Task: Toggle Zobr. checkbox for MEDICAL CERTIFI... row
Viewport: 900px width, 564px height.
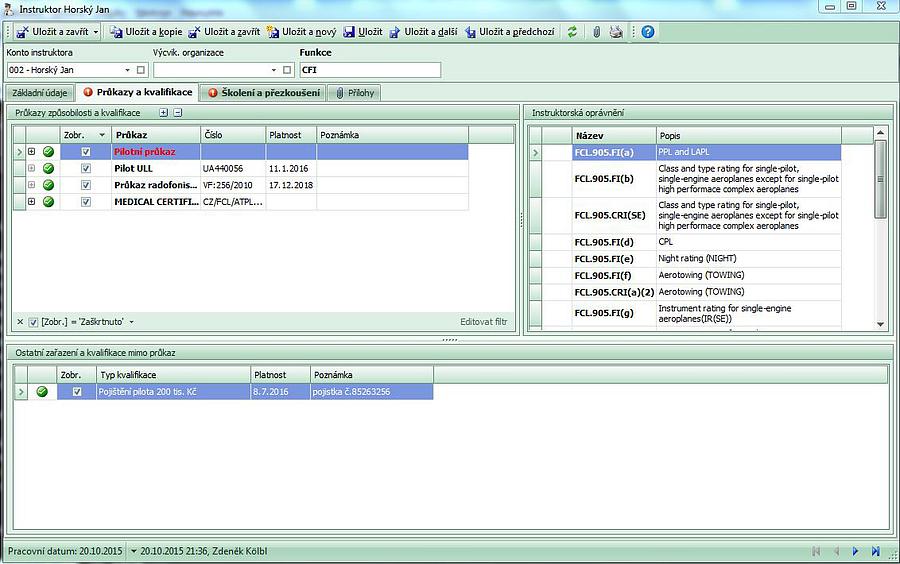Action: 86,202
